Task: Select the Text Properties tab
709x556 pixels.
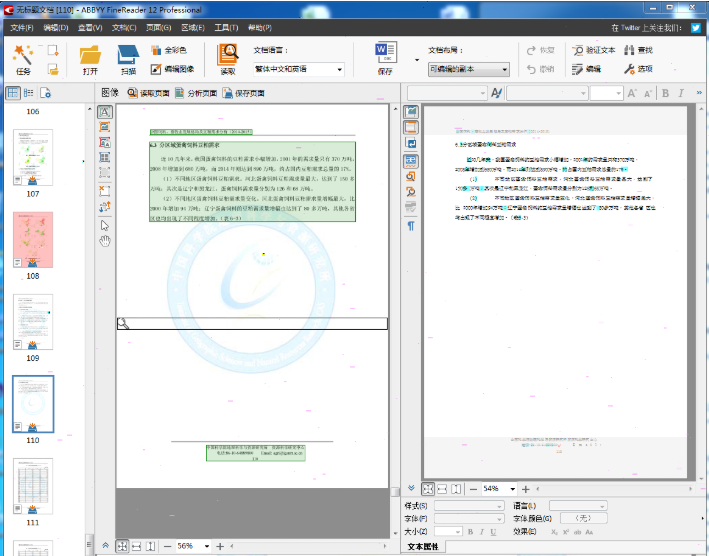Action: [423, 547]
